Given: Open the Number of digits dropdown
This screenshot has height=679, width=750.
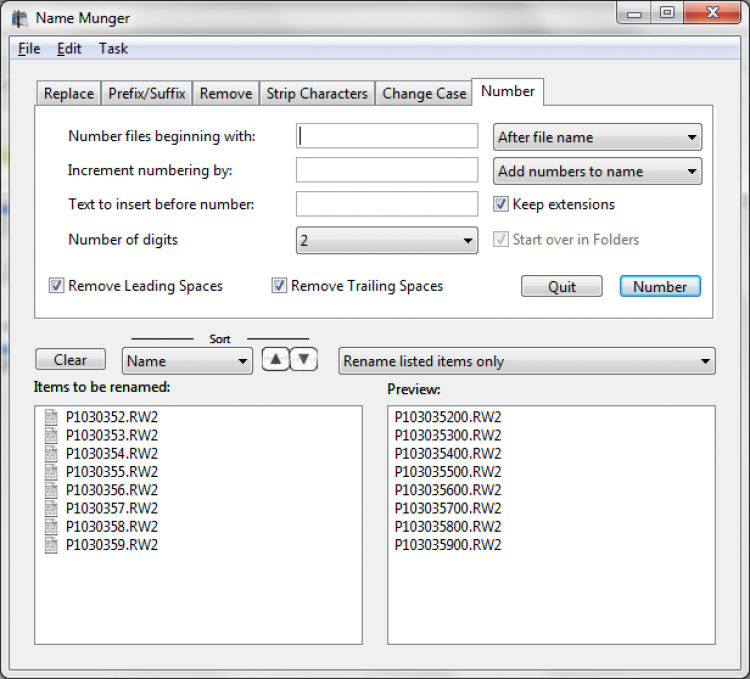Looking at the screenshot, I should click(387, 240).
